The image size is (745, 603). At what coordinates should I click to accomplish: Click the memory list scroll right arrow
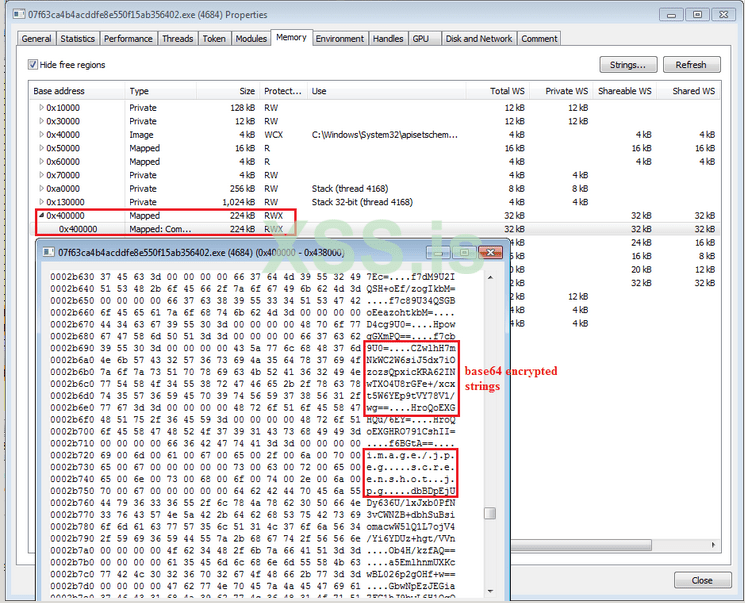click(x=713, y=545)
